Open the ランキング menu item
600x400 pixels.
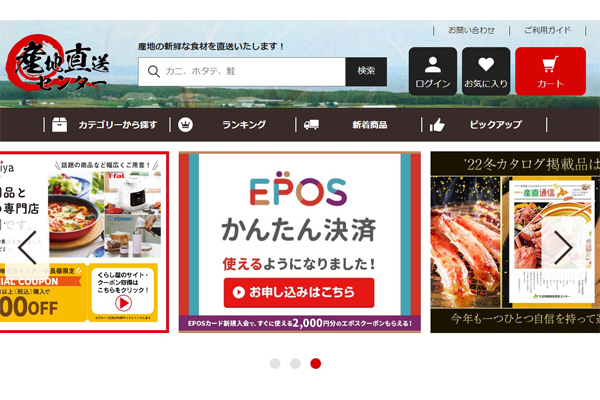(x=243, y=125)
